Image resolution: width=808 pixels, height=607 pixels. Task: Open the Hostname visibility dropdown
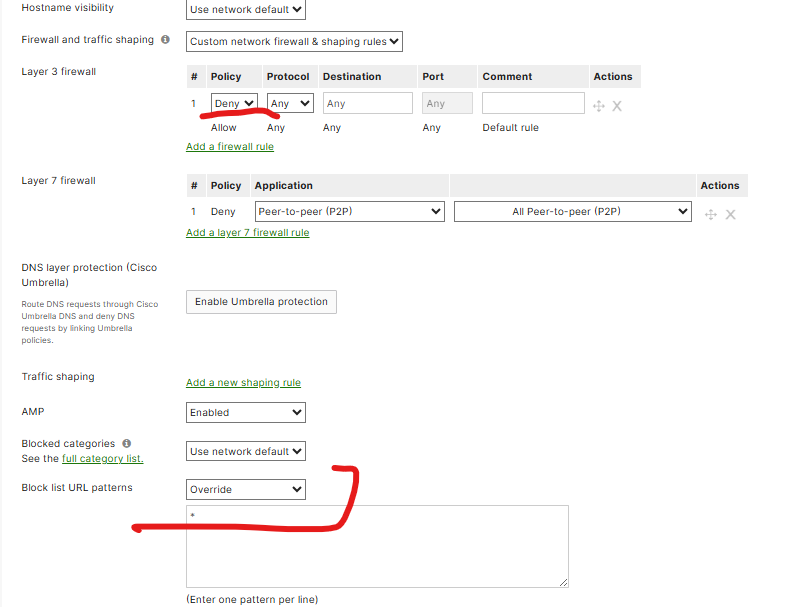point(245,10)
